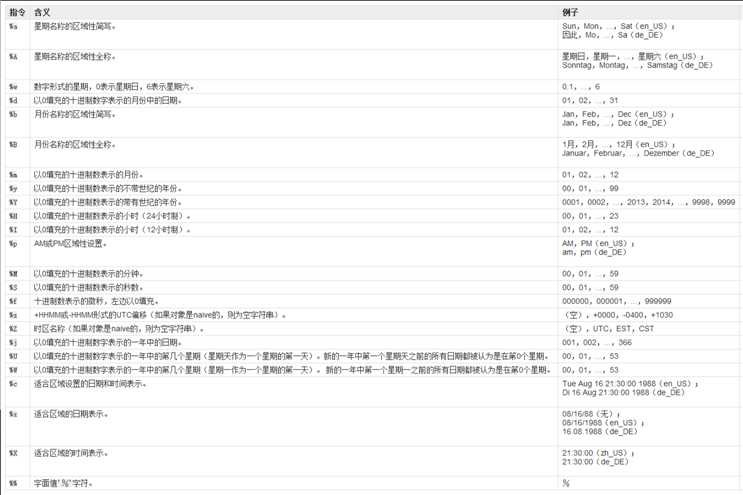The height and width of the screenshot is (495, 743).
Task: Click the example '08/16/1988 (en_US)'
Action: click(x=603, y=423)
